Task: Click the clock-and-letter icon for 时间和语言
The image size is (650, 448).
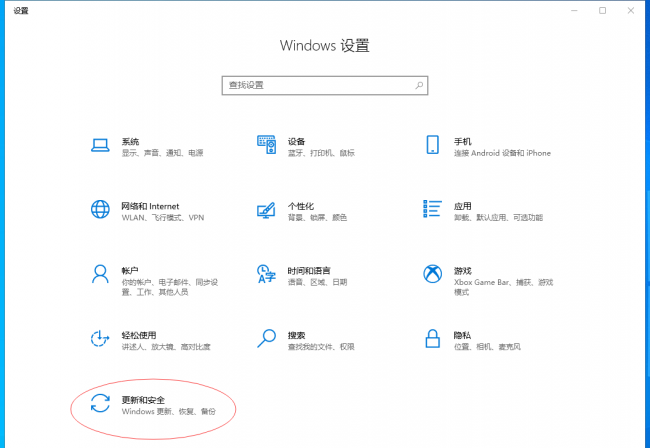Action: point(266,274)
